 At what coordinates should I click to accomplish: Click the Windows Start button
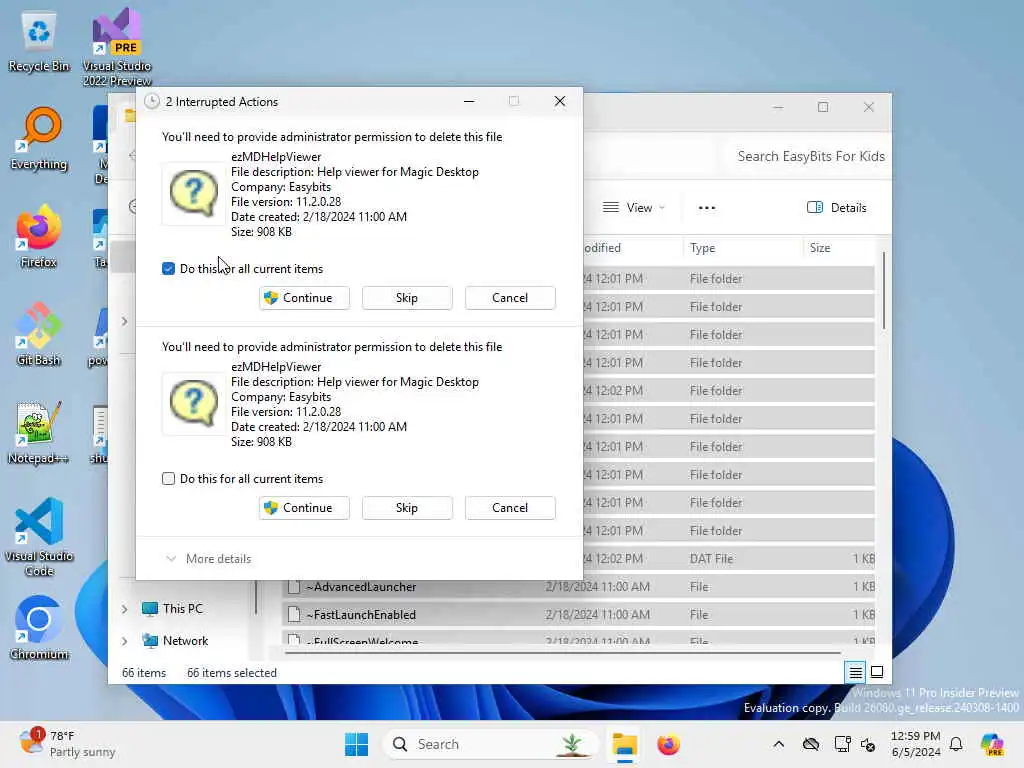(357, 744)
